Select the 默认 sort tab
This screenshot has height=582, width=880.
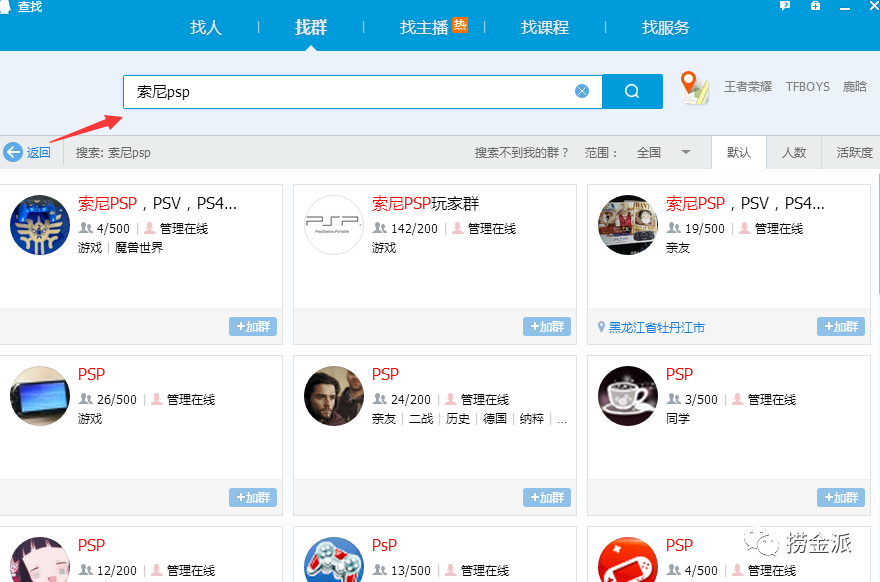[x=739, y=153]
